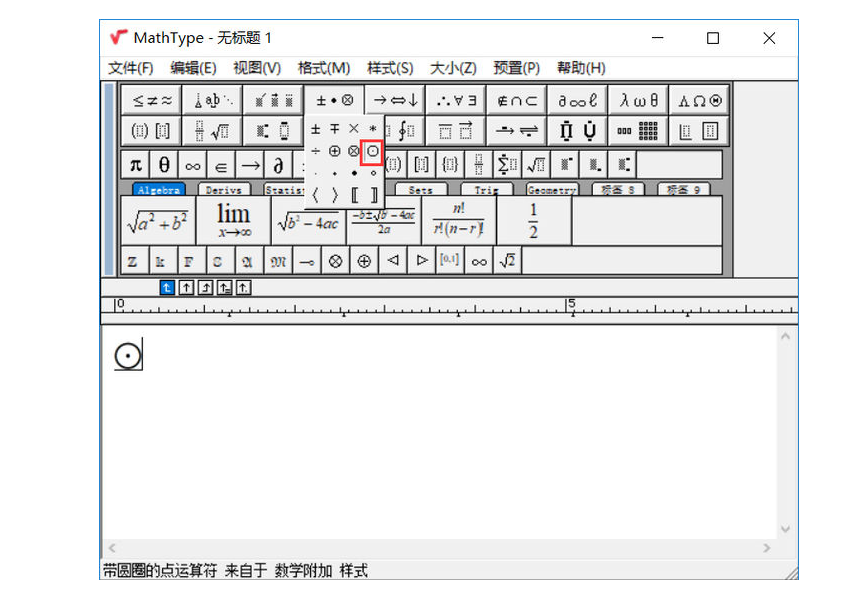This screenshot has height=602, width=857.
Task: Click the circled dot symbol in the editing area
Action: [x=128, y=356]
